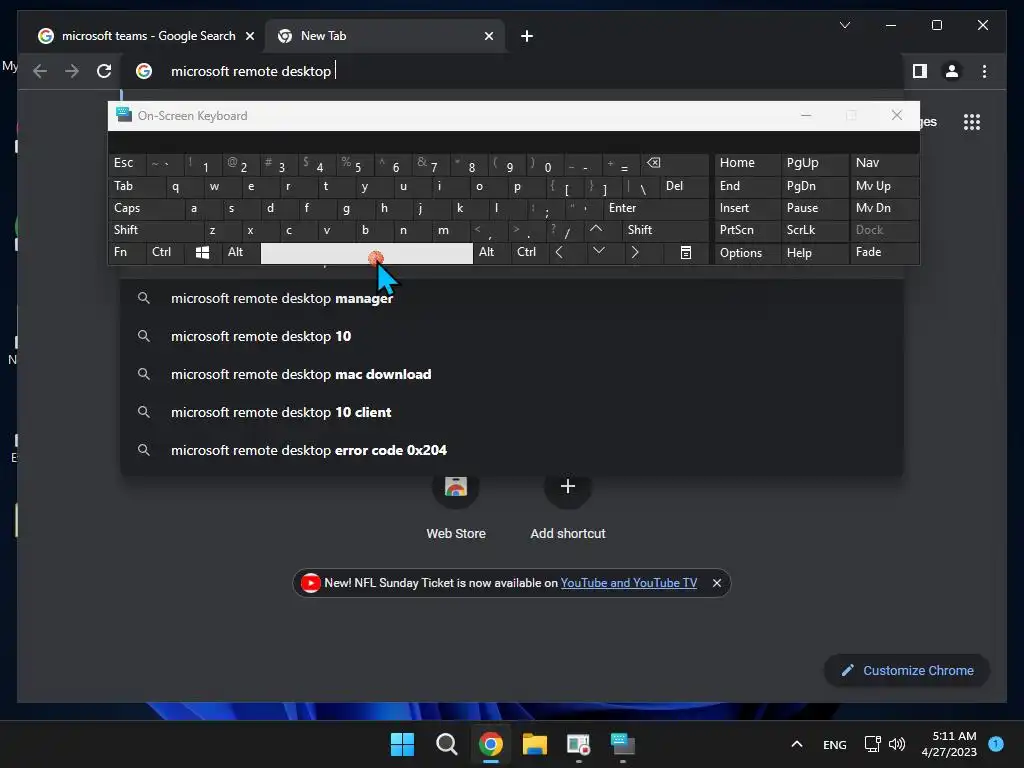Go forward in Chrome history
The height and width of the screenshot is (768, 1024).
click(x=72, y=71)
